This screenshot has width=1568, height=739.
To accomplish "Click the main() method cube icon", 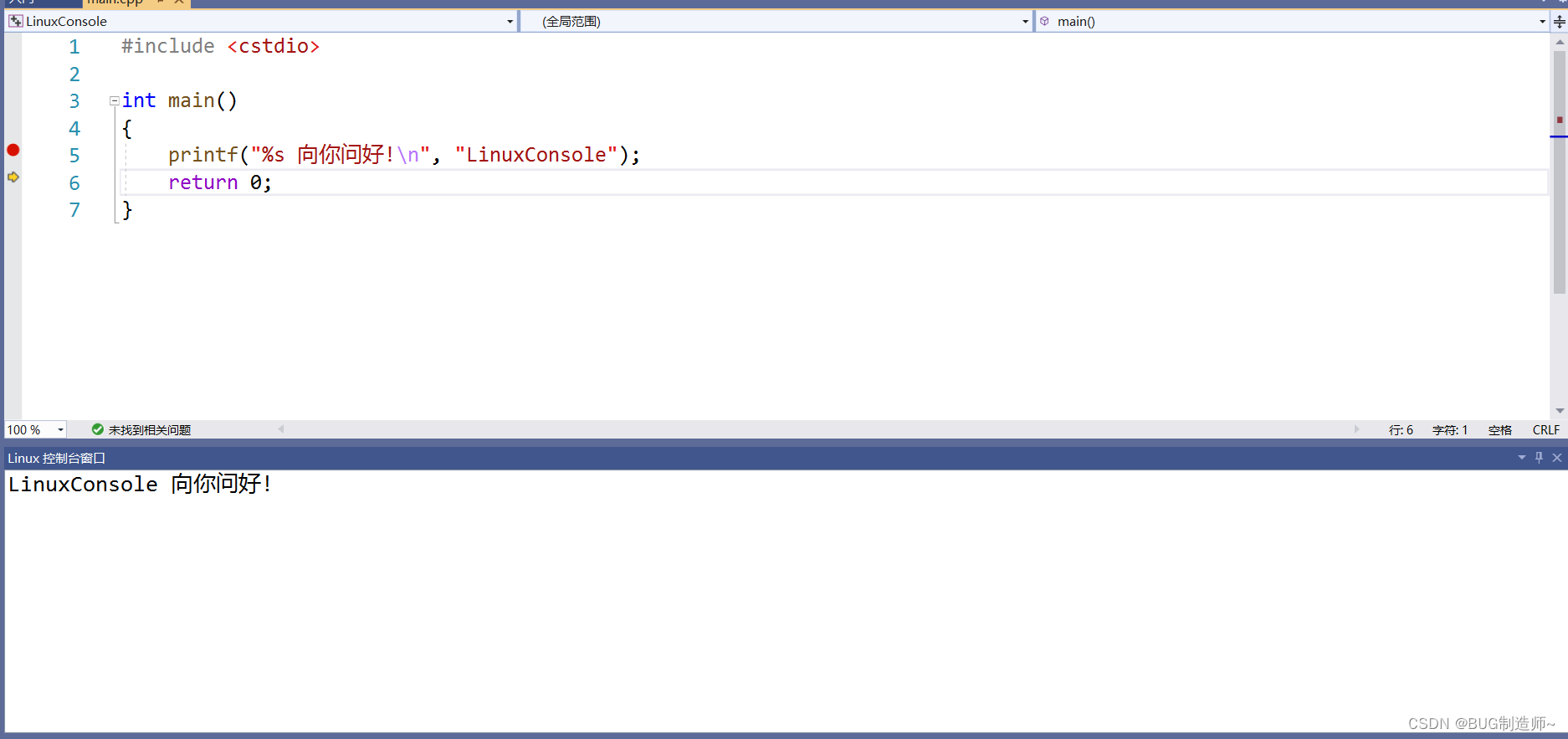I will tap(1045, 22).
